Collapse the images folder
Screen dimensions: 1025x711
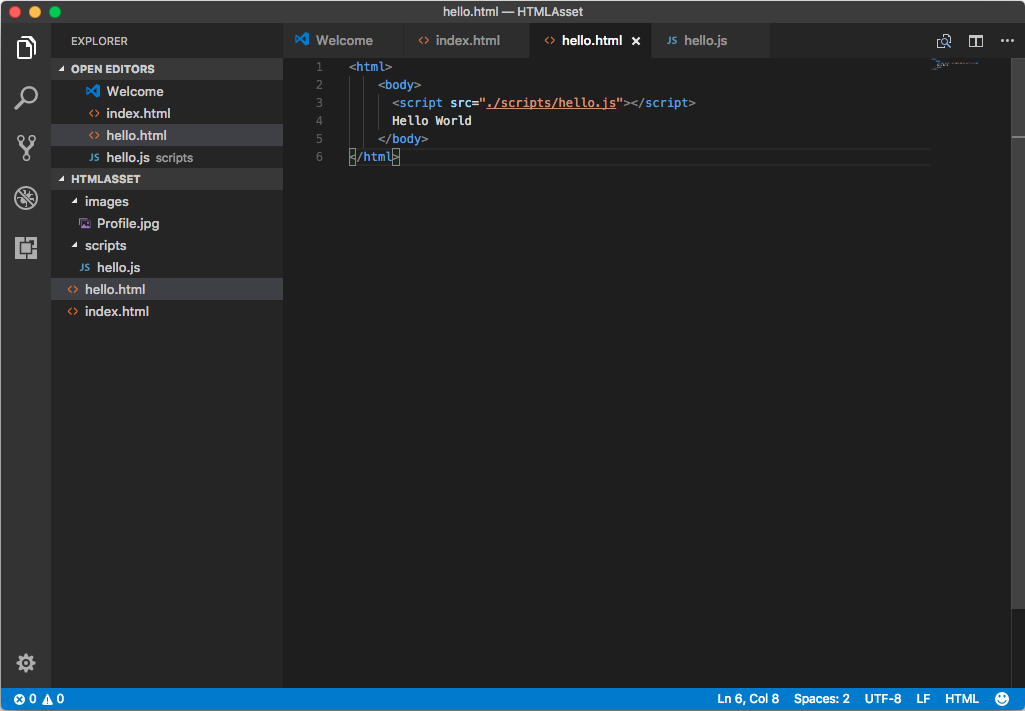[x=75, y=201]
